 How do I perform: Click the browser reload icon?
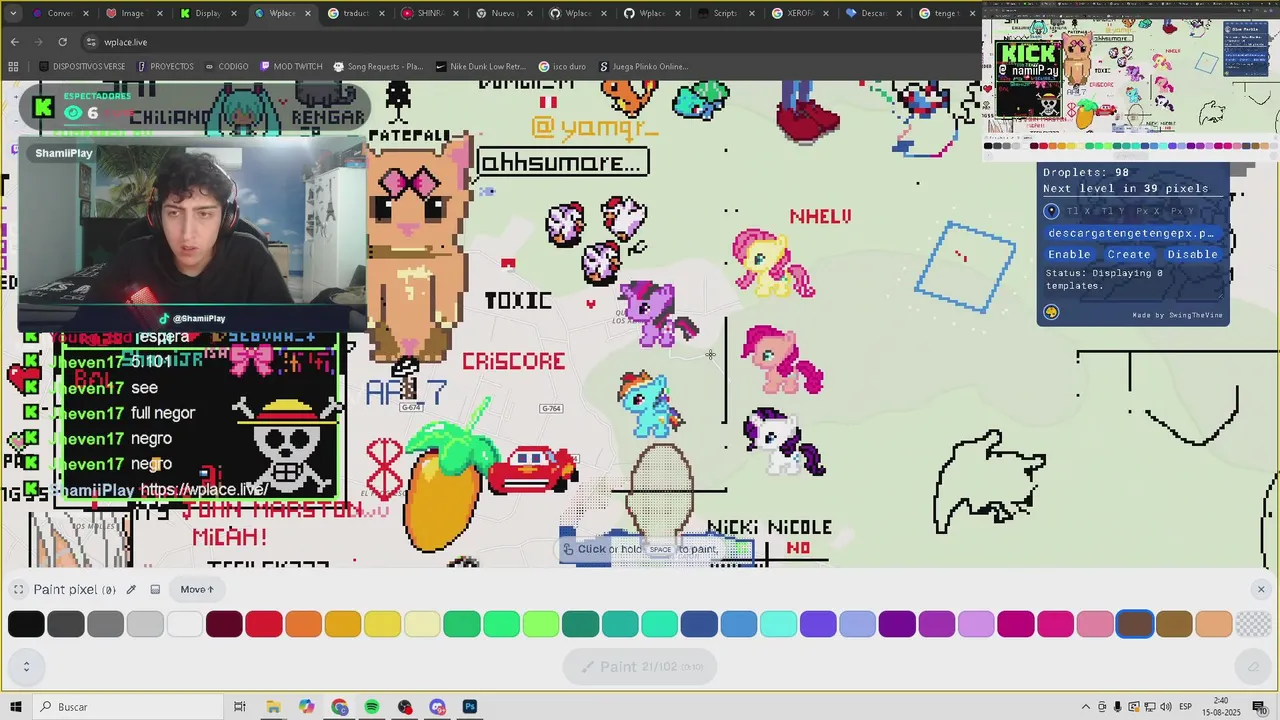(x=62, y=42)
